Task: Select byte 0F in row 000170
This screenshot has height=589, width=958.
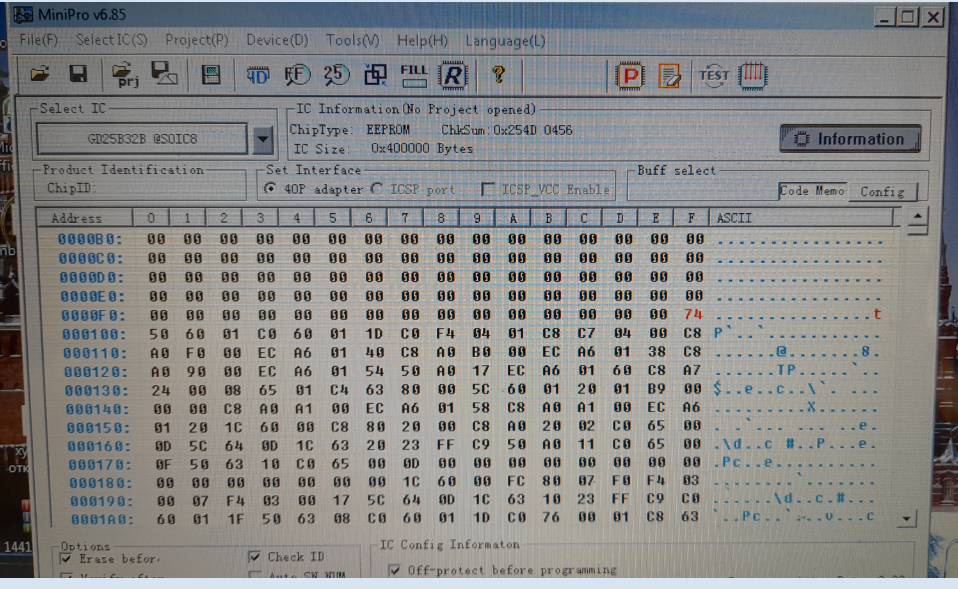Action: point(163,464)
